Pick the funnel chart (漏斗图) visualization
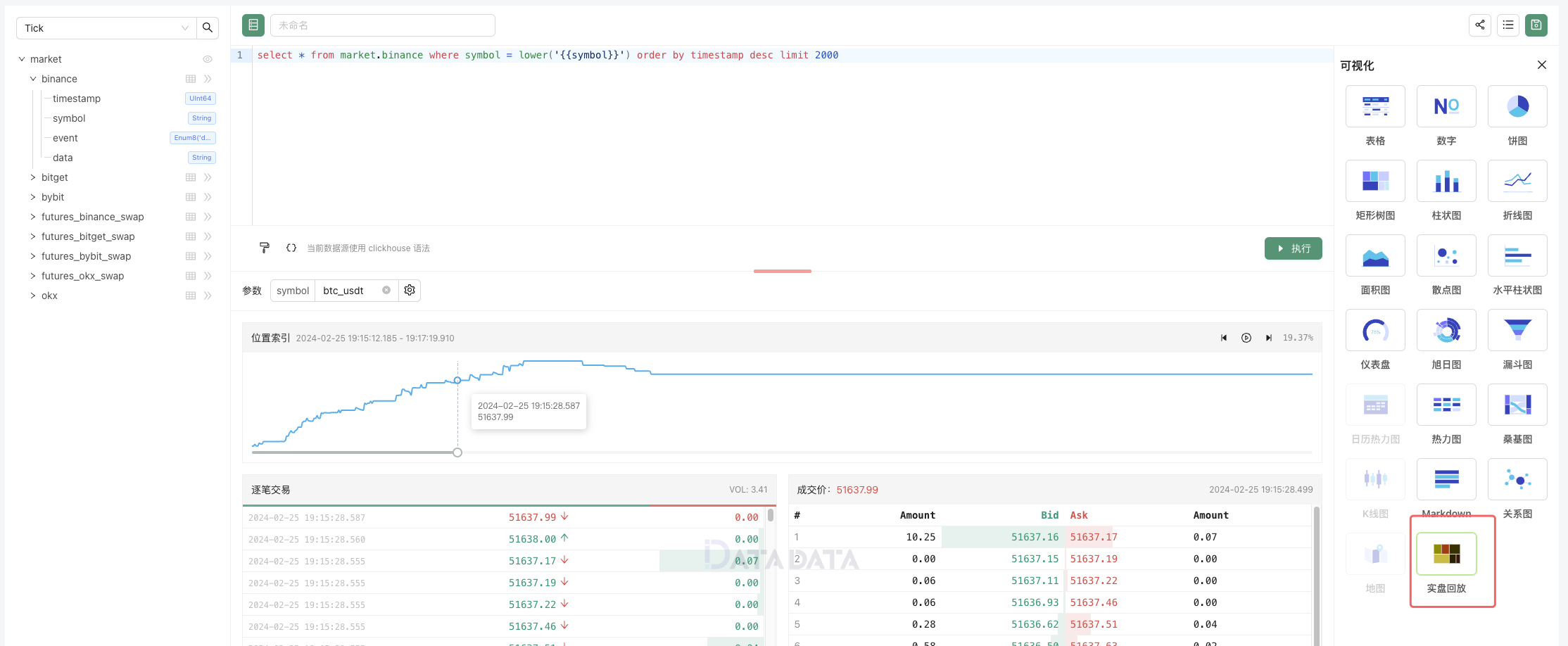This screenshot has height=646, width=1568. (1517, 331)
